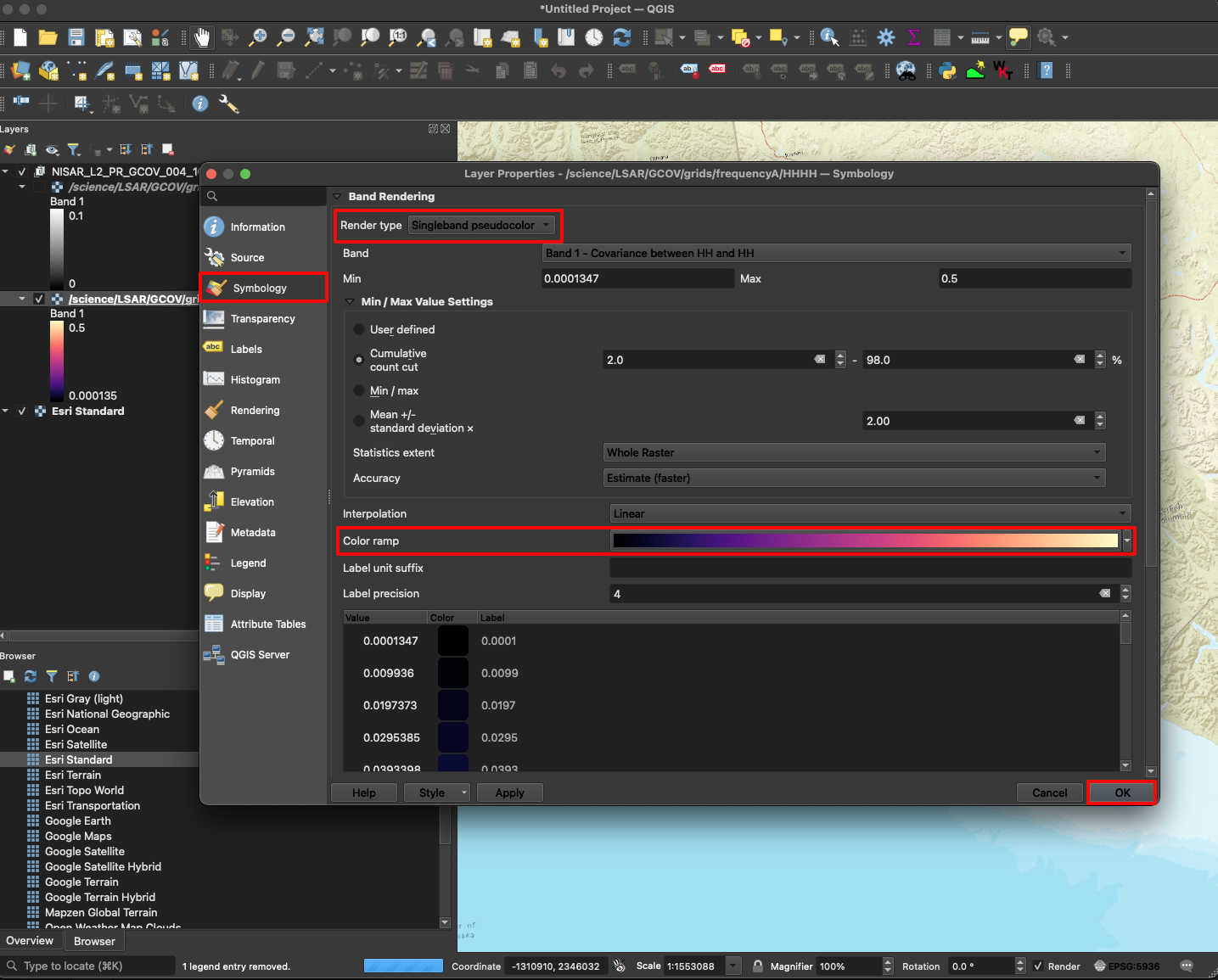Collapse the Min / Max Value Settings section
The width and height of the screenshot is (1218, 980).
pos(350,302)
